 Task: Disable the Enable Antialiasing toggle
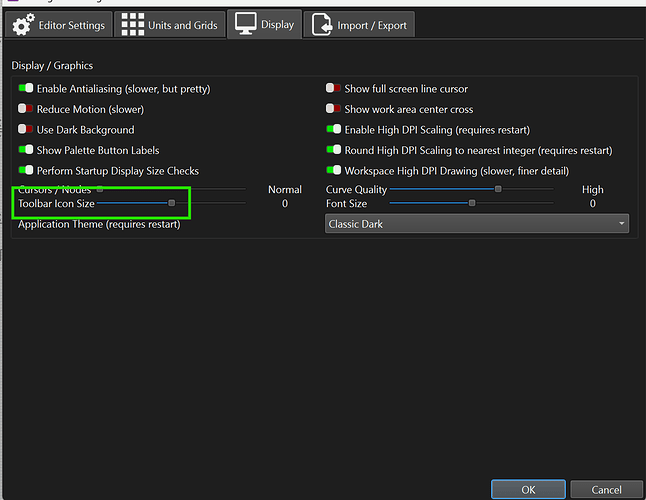pyautogui.click(x=26, y=89)
